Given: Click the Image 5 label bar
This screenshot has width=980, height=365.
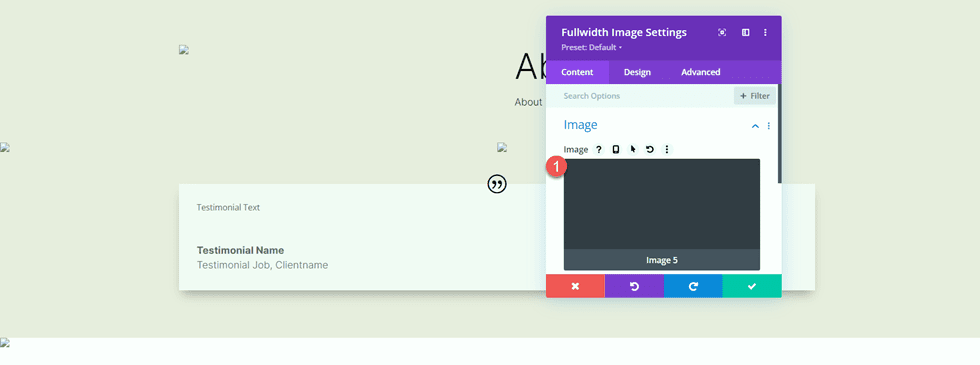Looking at the screenshot, I should (x=662, y=260).
